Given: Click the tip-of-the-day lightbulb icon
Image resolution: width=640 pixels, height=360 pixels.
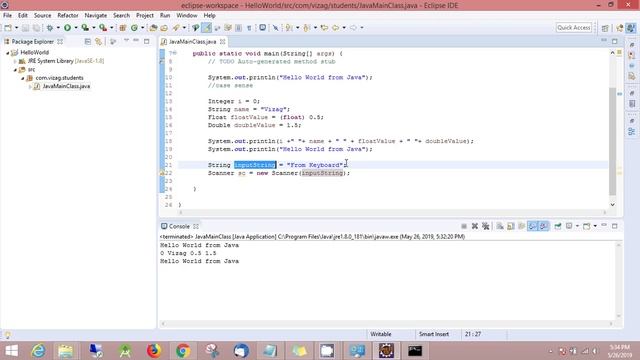Looking at the screenshot, I should (7, 335).
